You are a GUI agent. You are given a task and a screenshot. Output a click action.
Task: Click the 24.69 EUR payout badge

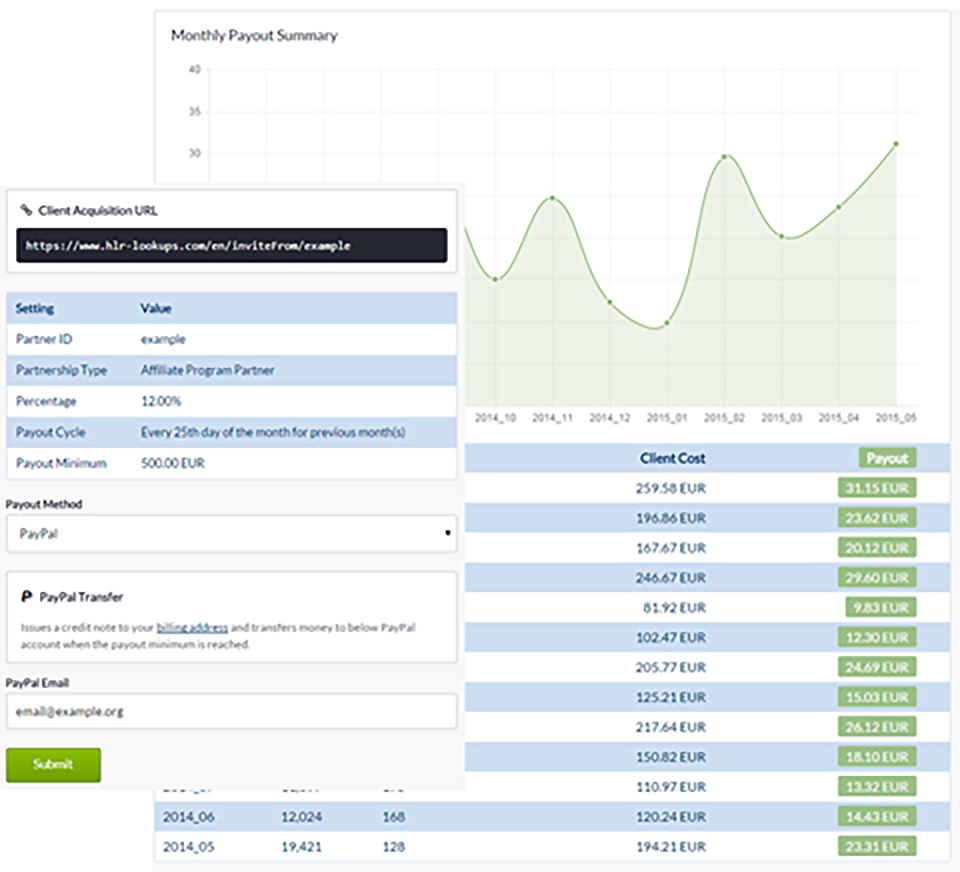pos(877,667)
